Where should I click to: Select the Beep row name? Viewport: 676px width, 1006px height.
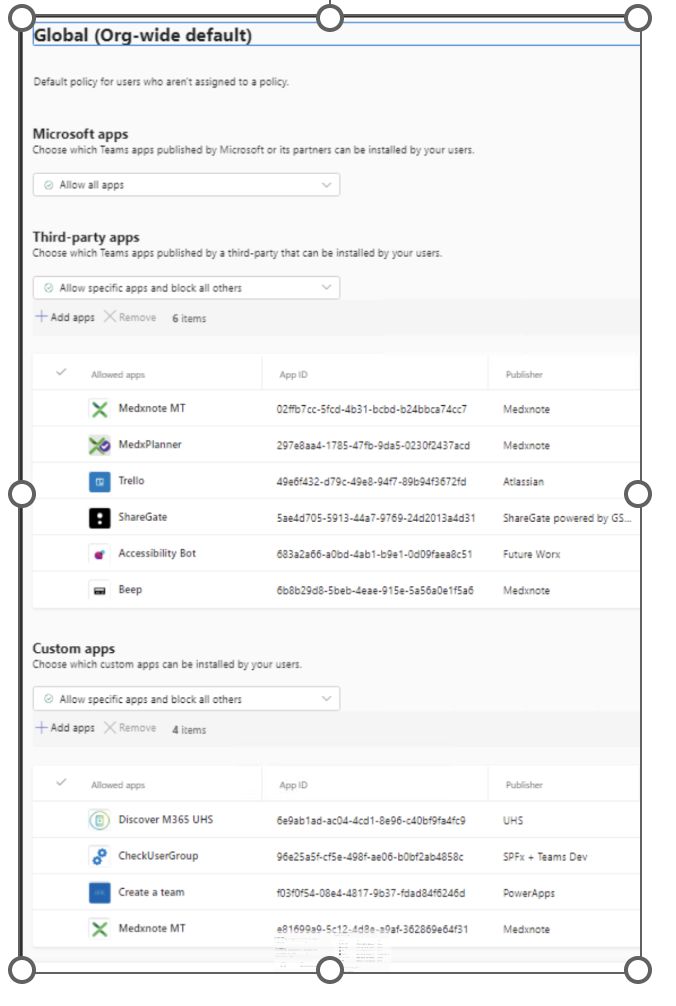point(130,590)
